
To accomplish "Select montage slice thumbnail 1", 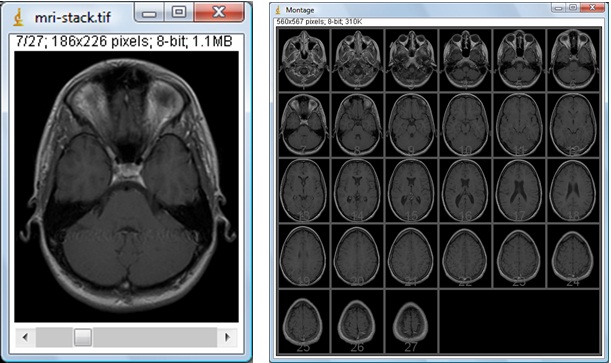I will tap(304, 60).
